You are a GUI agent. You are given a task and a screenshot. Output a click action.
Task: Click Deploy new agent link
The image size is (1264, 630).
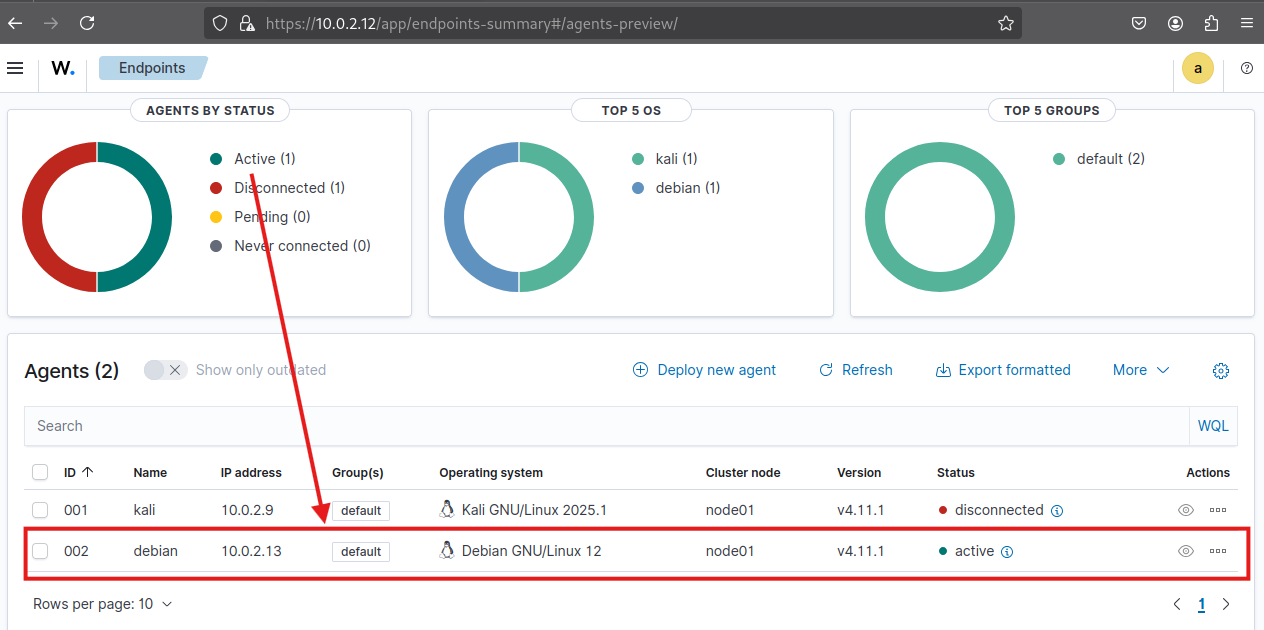tap(704, 370)
